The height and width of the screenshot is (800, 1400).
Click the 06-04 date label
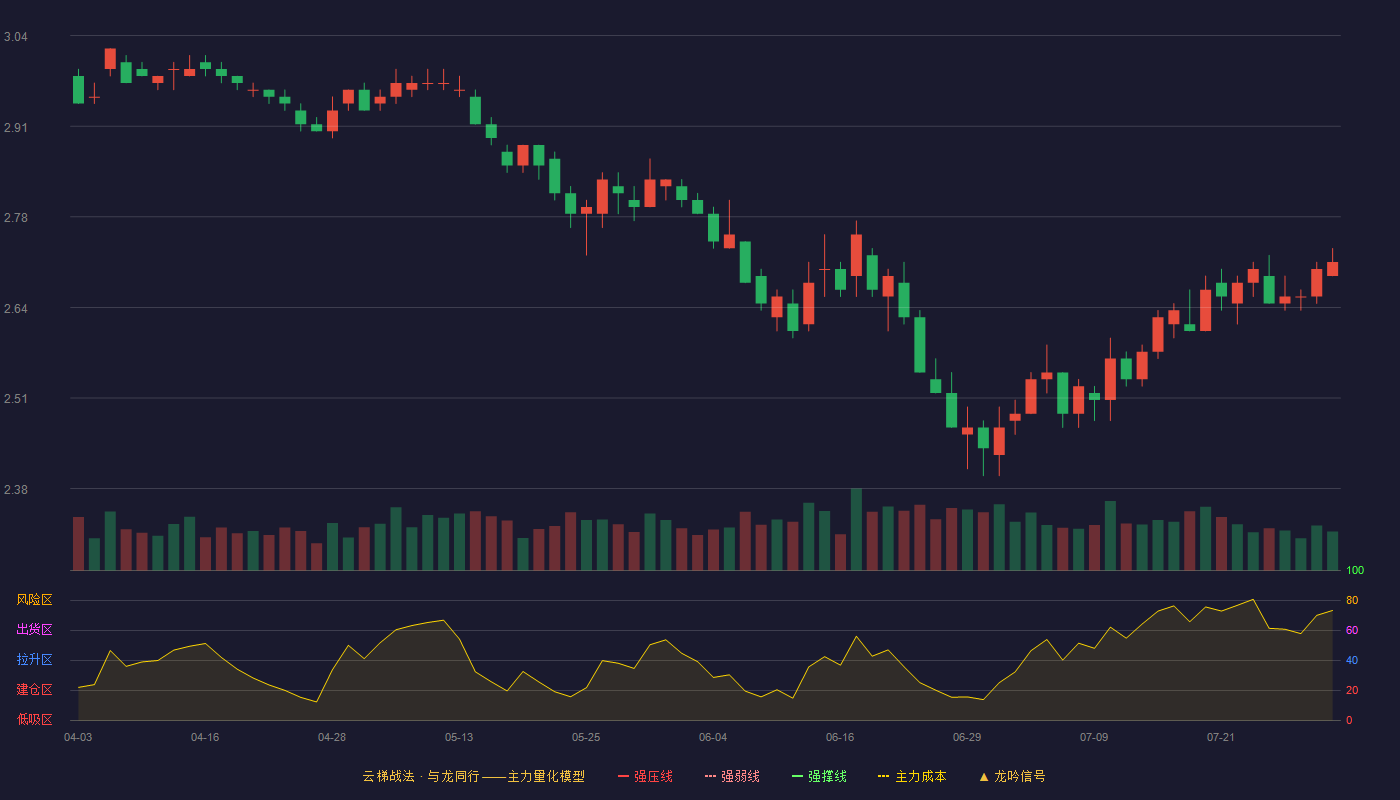(x=713, y=737)
